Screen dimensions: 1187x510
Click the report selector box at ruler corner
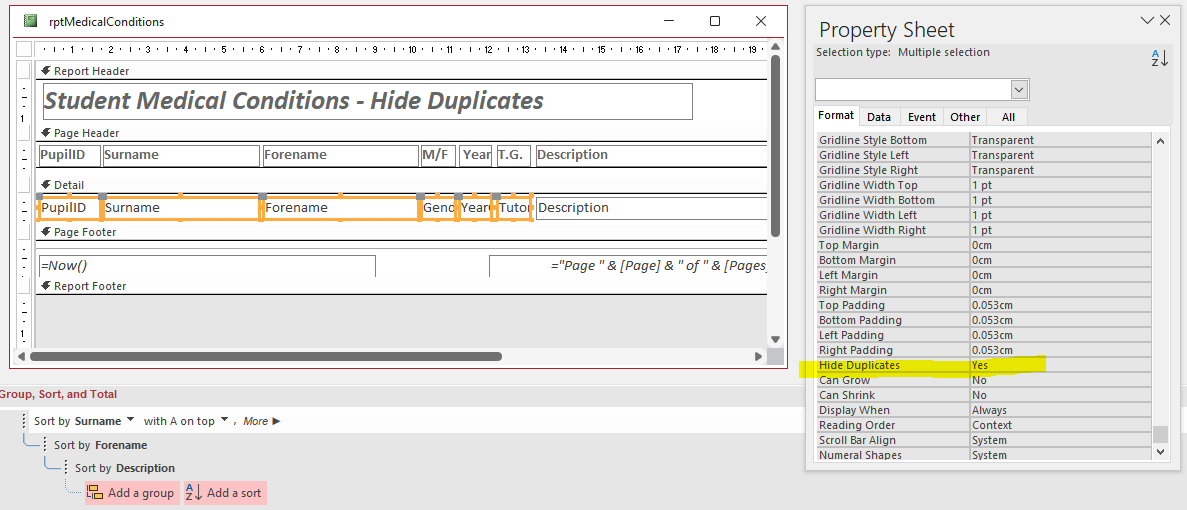(x=24, y=49)
